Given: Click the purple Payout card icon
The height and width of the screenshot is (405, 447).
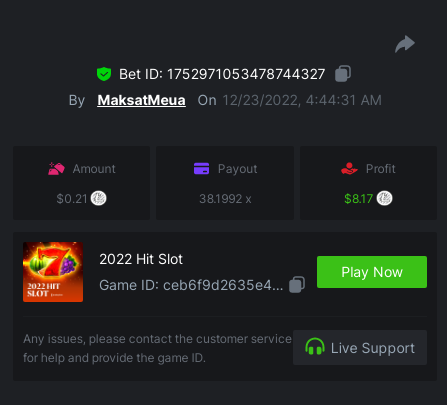Looking at the screenshot, I should (201, 169).
